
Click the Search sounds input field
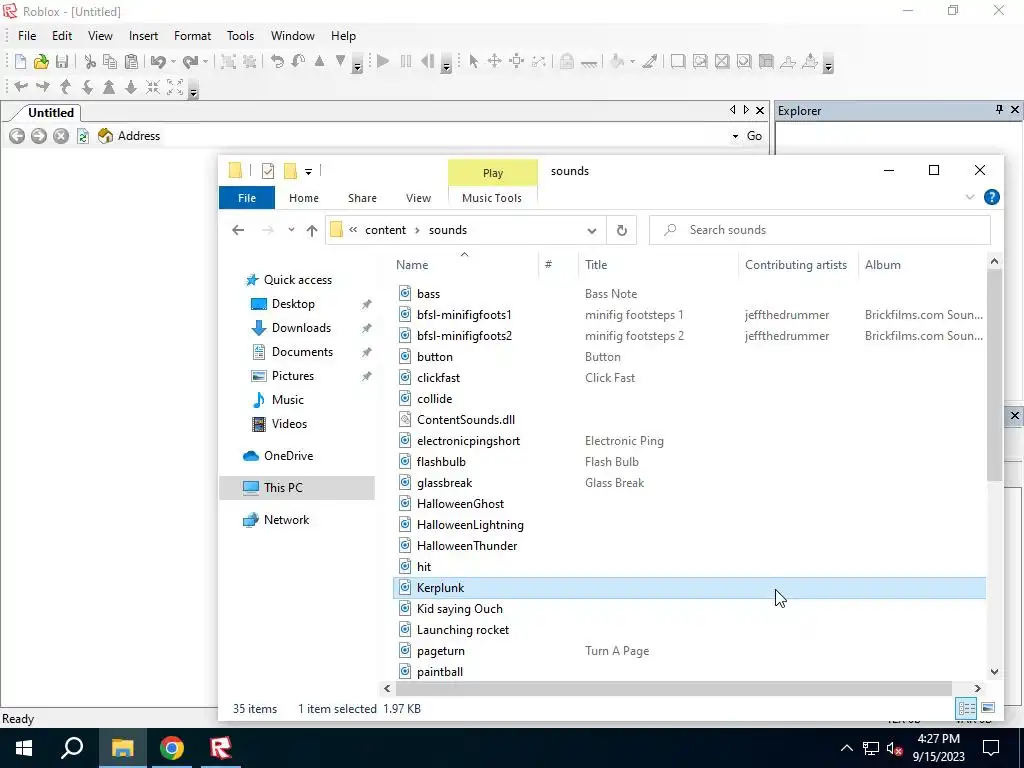click(x=820, y=230)
